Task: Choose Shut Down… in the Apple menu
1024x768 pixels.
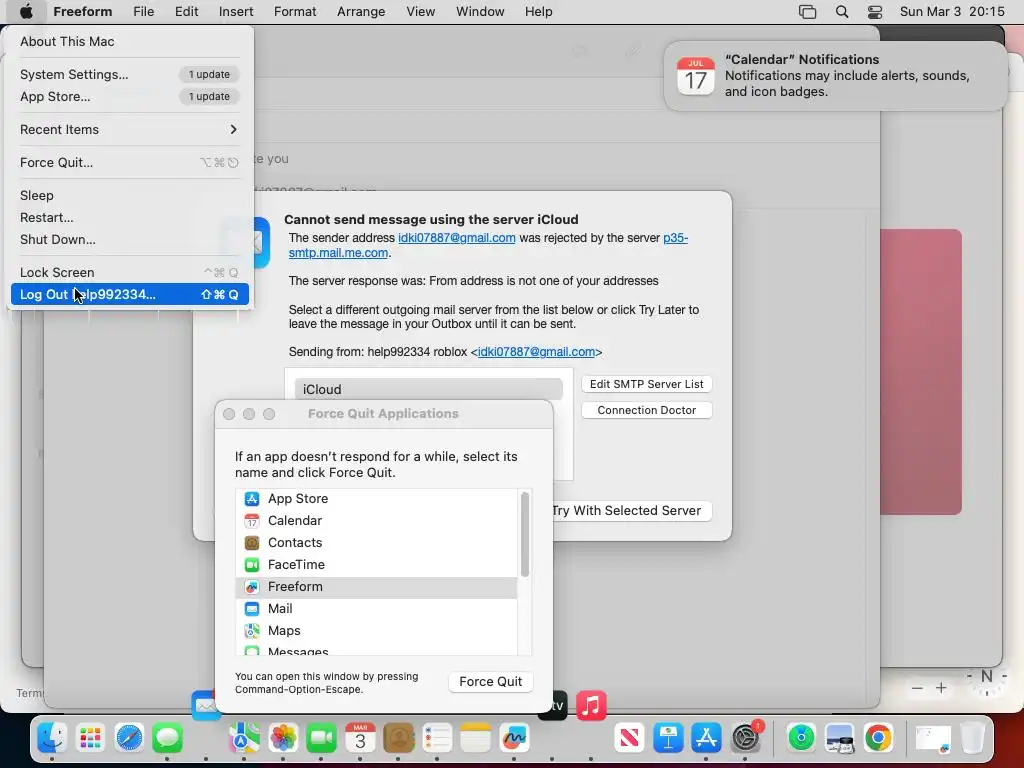Action: (129, 240)
